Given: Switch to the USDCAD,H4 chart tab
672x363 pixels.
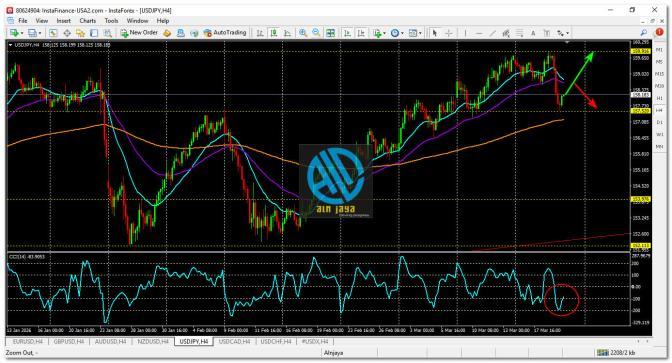Looking at the screenshot, I should [x=234, y=342].
